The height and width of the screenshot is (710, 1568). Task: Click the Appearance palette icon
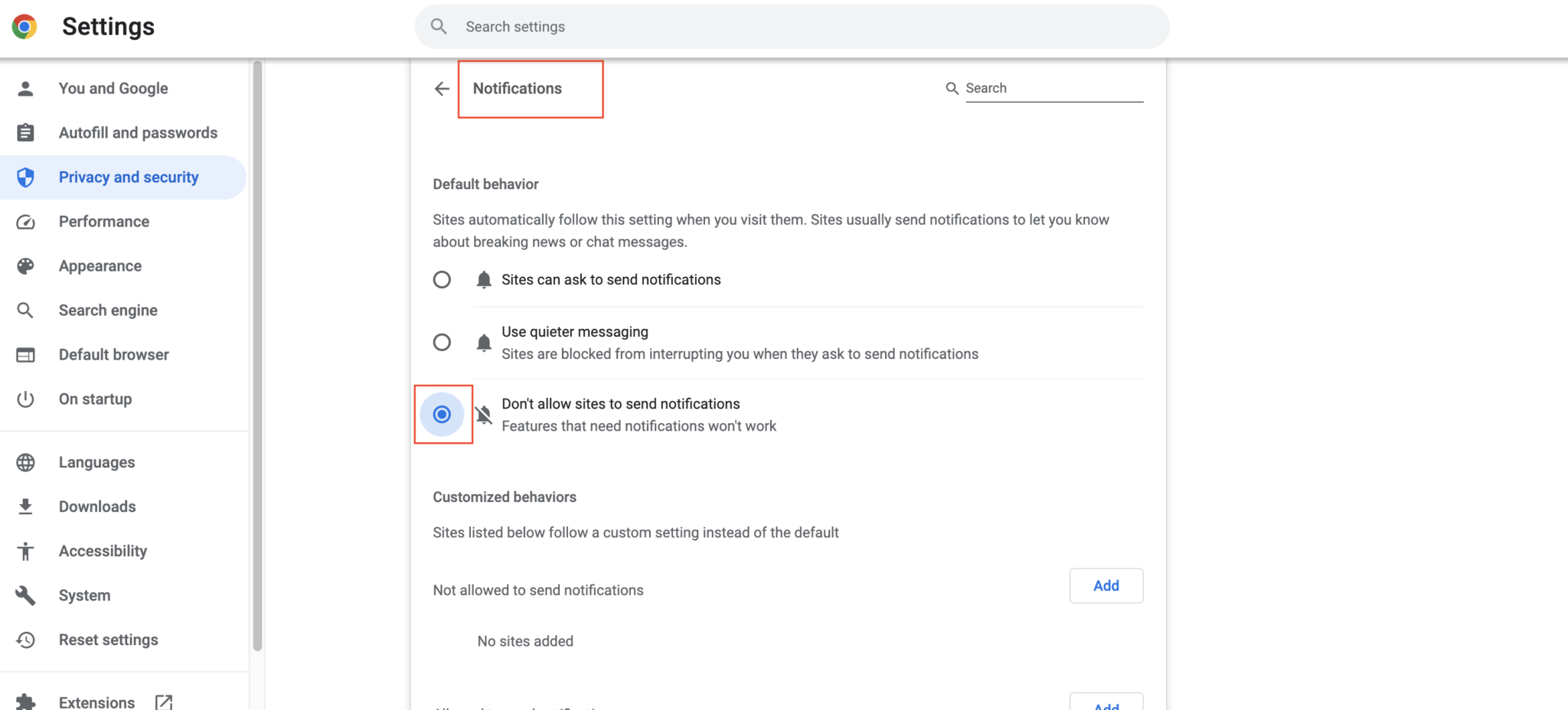tap(25, 266)
